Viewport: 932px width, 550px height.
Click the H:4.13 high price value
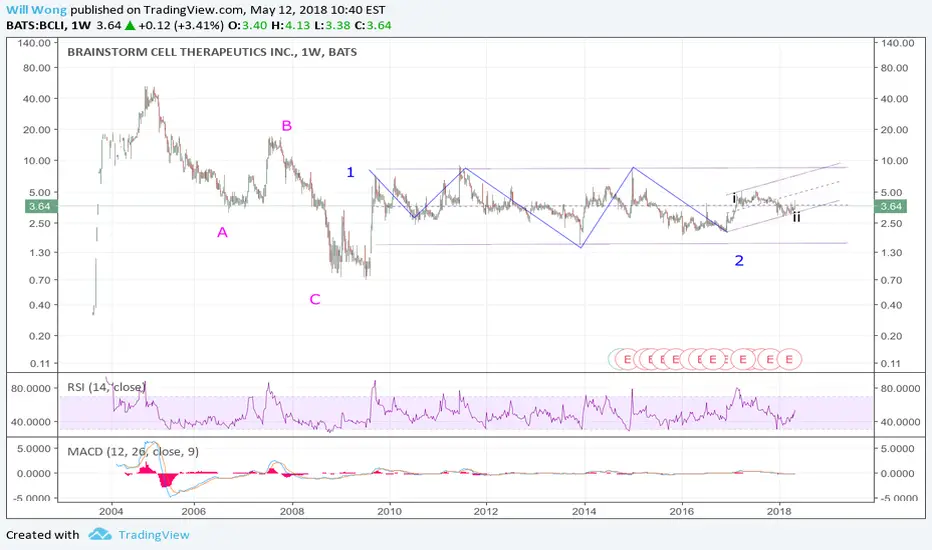289,26
